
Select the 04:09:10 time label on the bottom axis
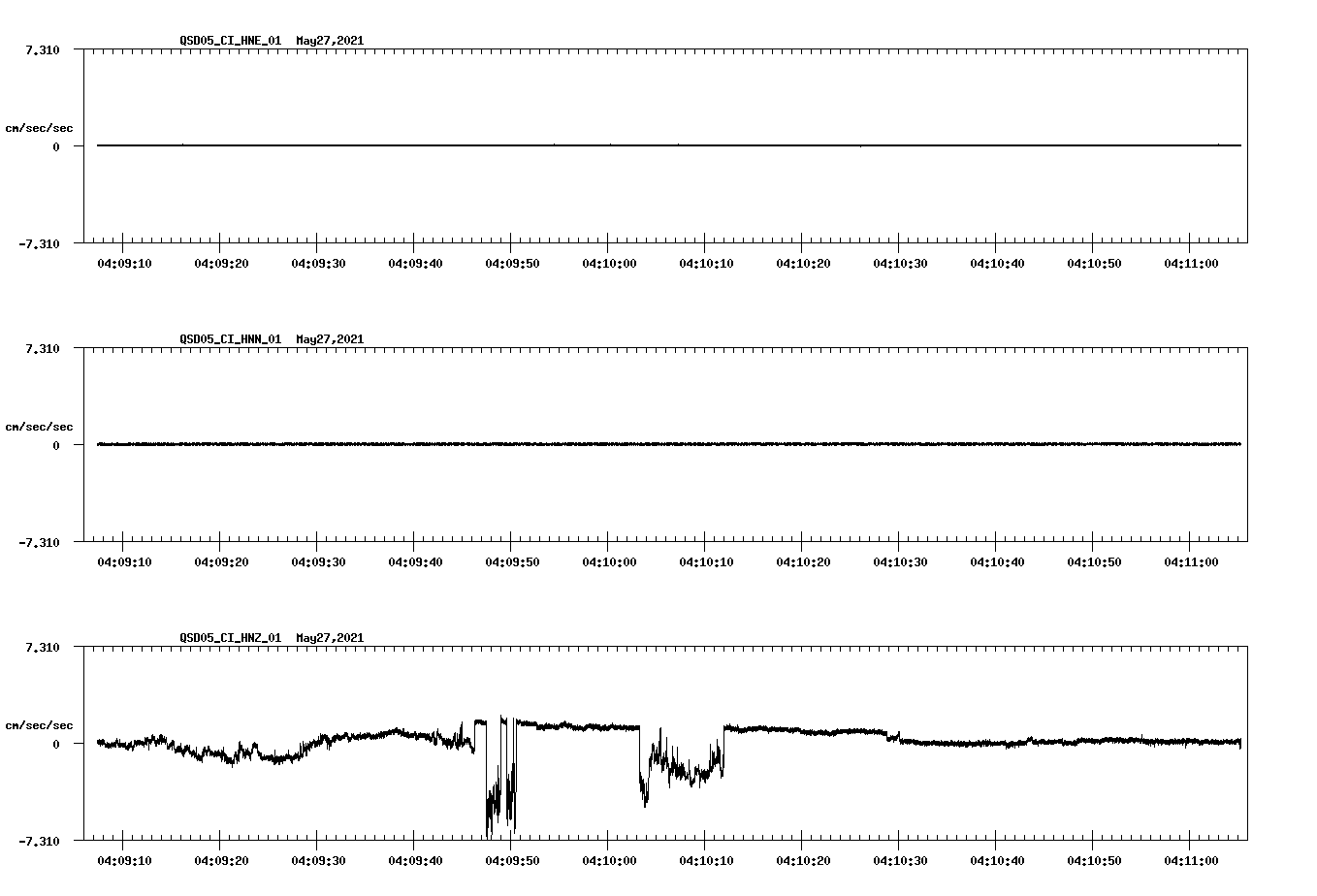pos(126,858)
